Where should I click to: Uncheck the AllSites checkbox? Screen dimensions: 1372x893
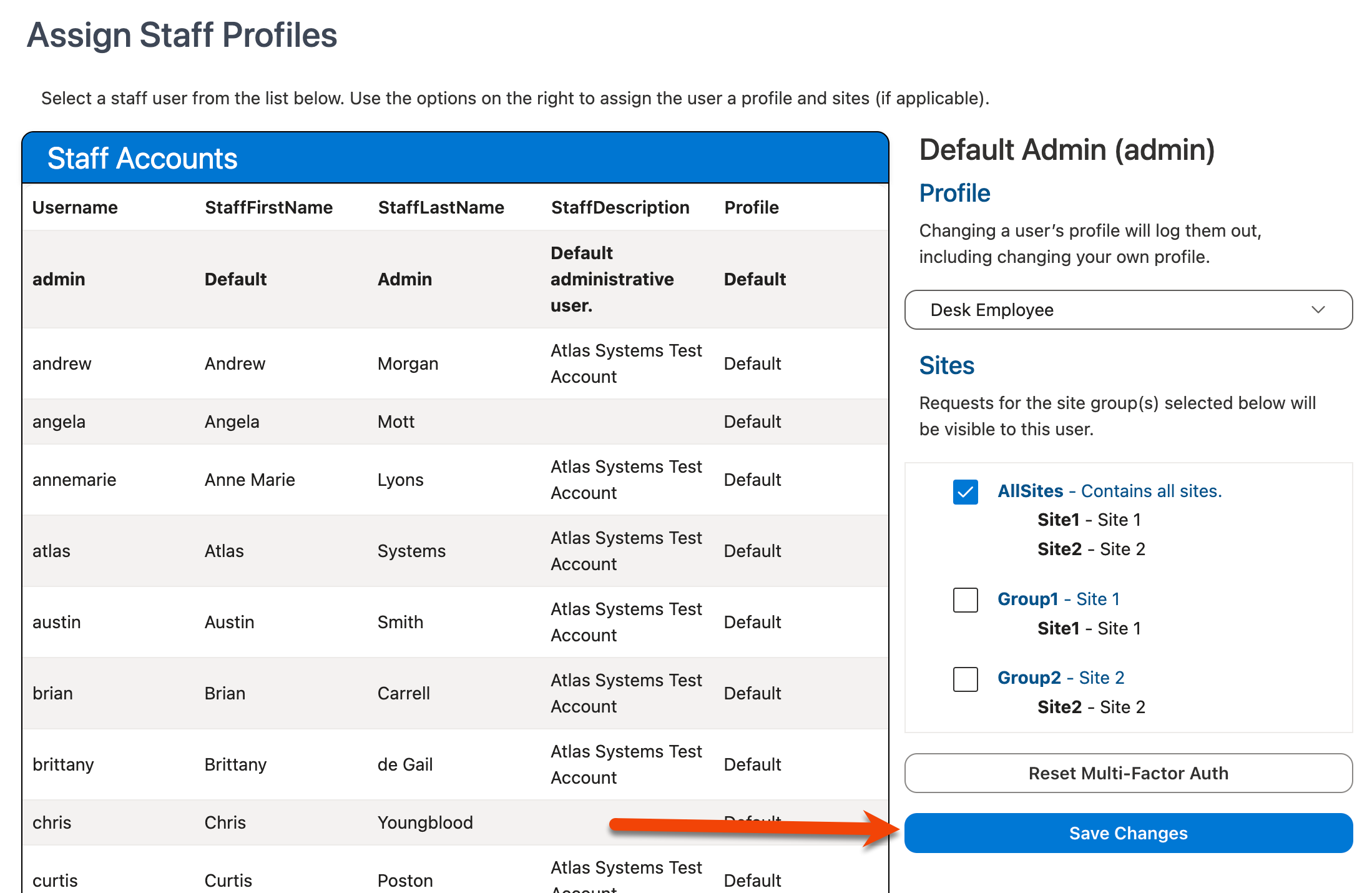click(965, 491)
